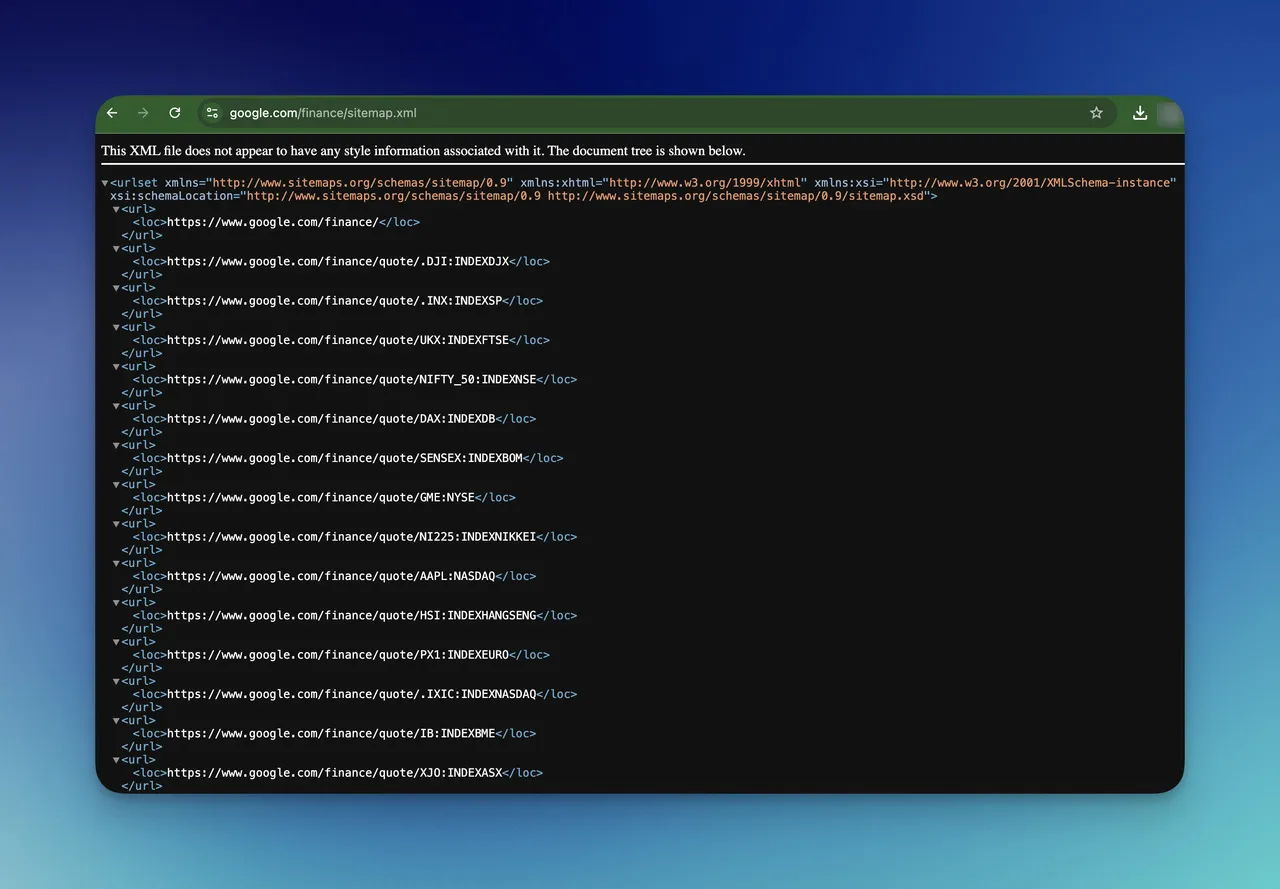
Task: Click the text https://www.google.com/finance/ in first loc
Action: pyautogui.click(x=272, y=222)
